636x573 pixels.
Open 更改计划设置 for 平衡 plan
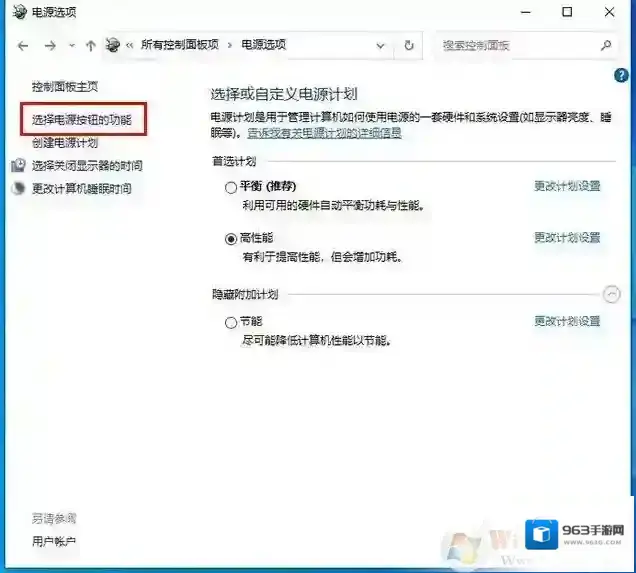(x=567, y=186)
